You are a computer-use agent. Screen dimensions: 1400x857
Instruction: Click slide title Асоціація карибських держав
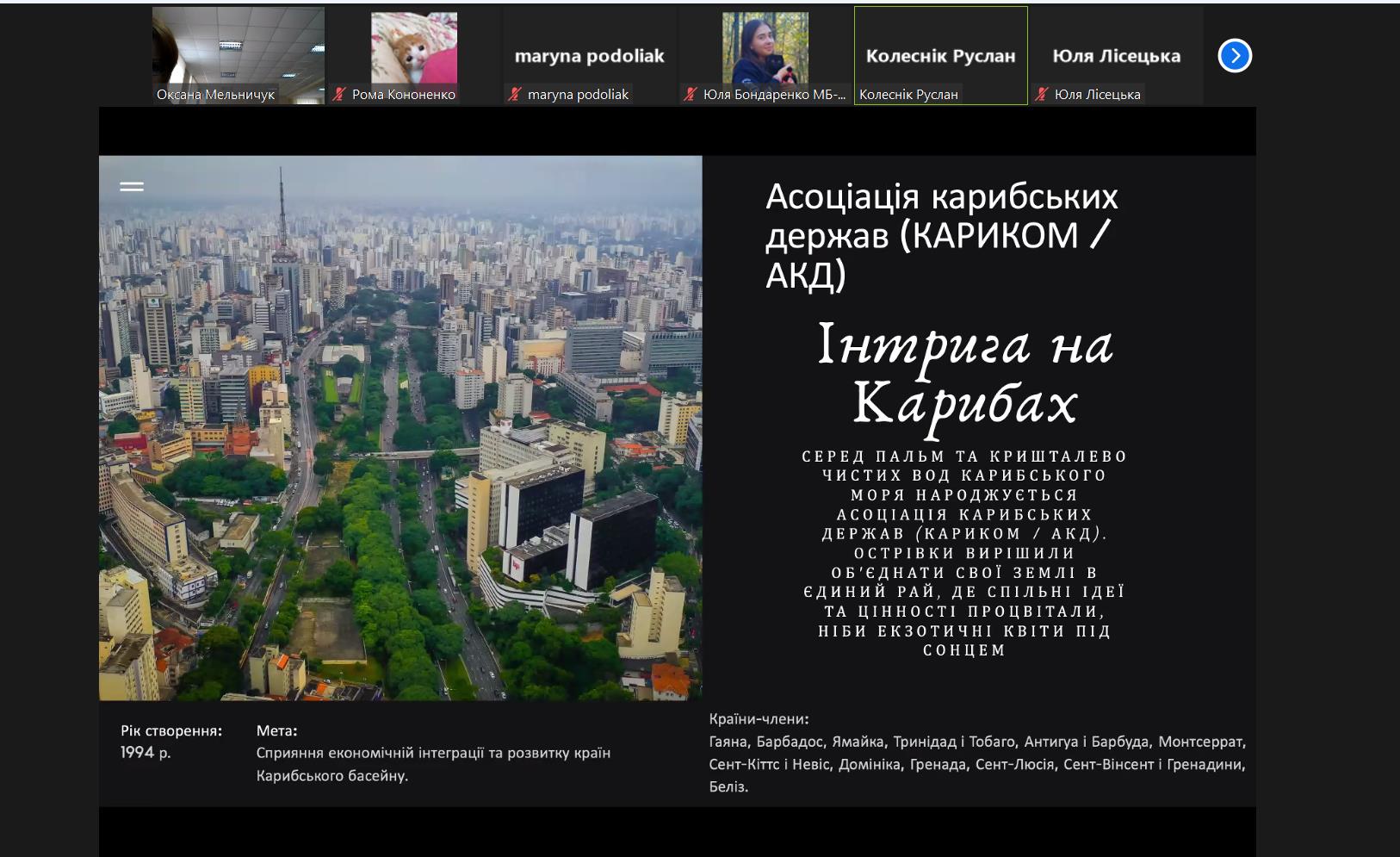coord(941,235)
